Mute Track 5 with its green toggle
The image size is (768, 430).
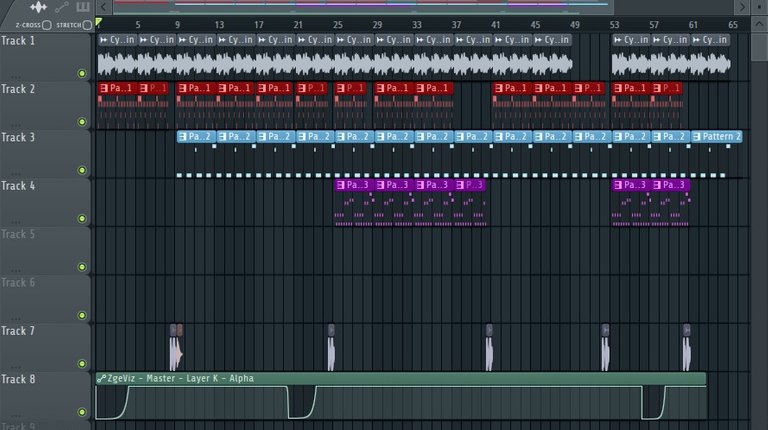point(82,267)
